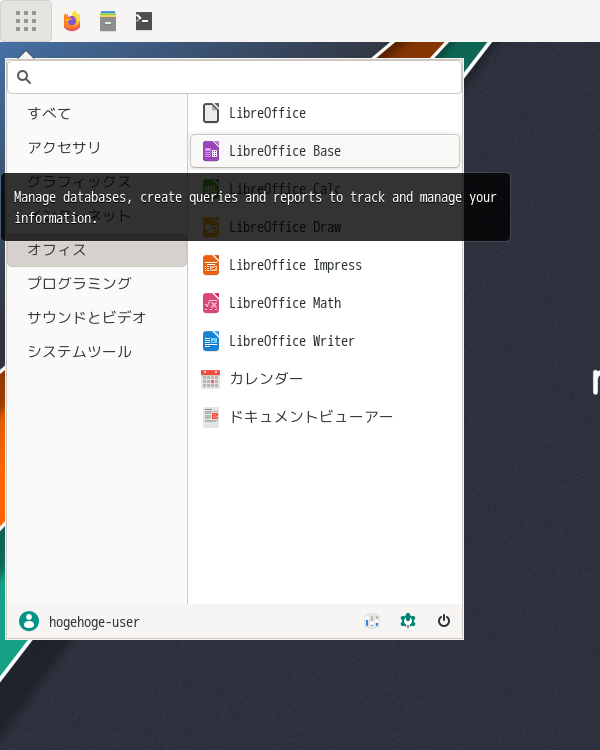Open LibreOffice Impress entry
The width and height of the screenshot is (600, 750).
click(325, 265)
